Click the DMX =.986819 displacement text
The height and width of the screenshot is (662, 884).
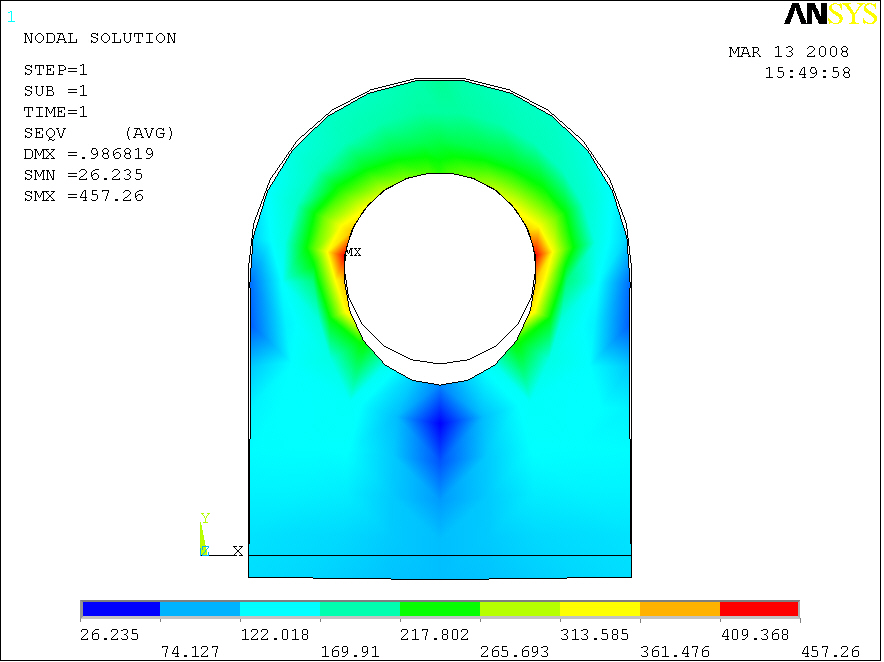89,154
